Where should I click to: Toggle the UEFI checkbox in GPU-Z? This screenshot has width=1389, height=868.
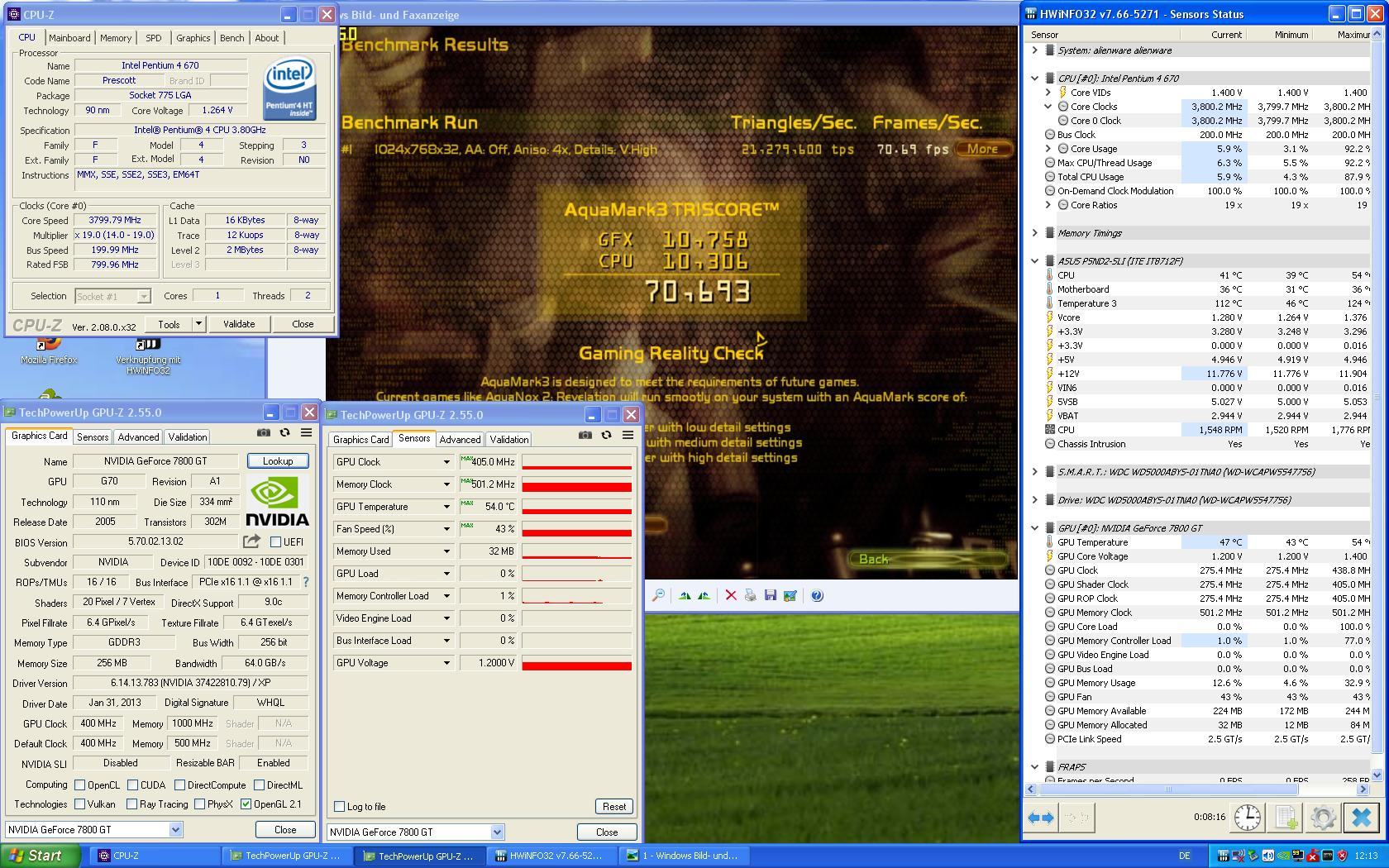coord(276,541)
